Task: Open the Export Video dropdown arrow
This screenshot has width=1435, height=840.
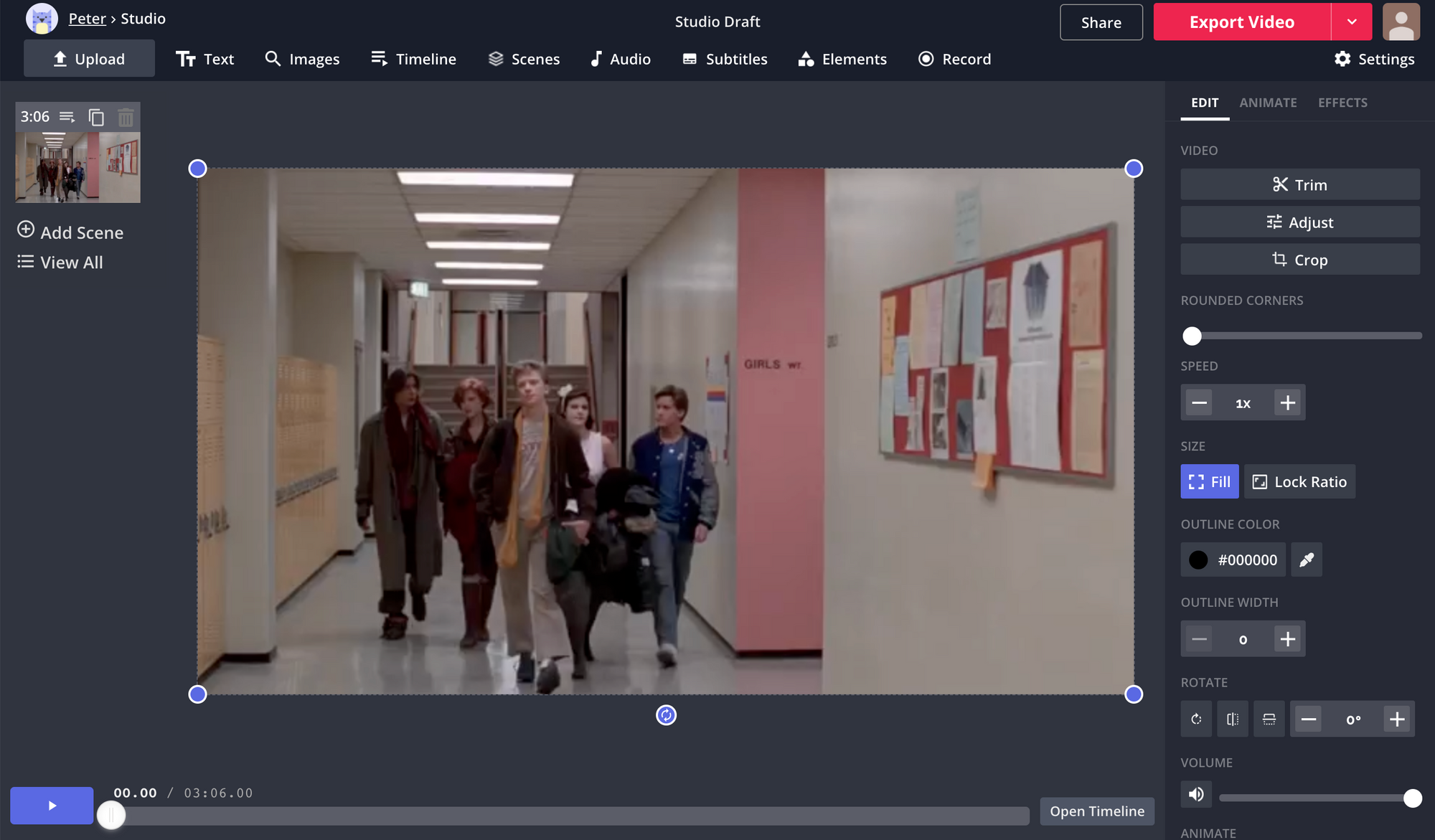Action: point(1352,22)
